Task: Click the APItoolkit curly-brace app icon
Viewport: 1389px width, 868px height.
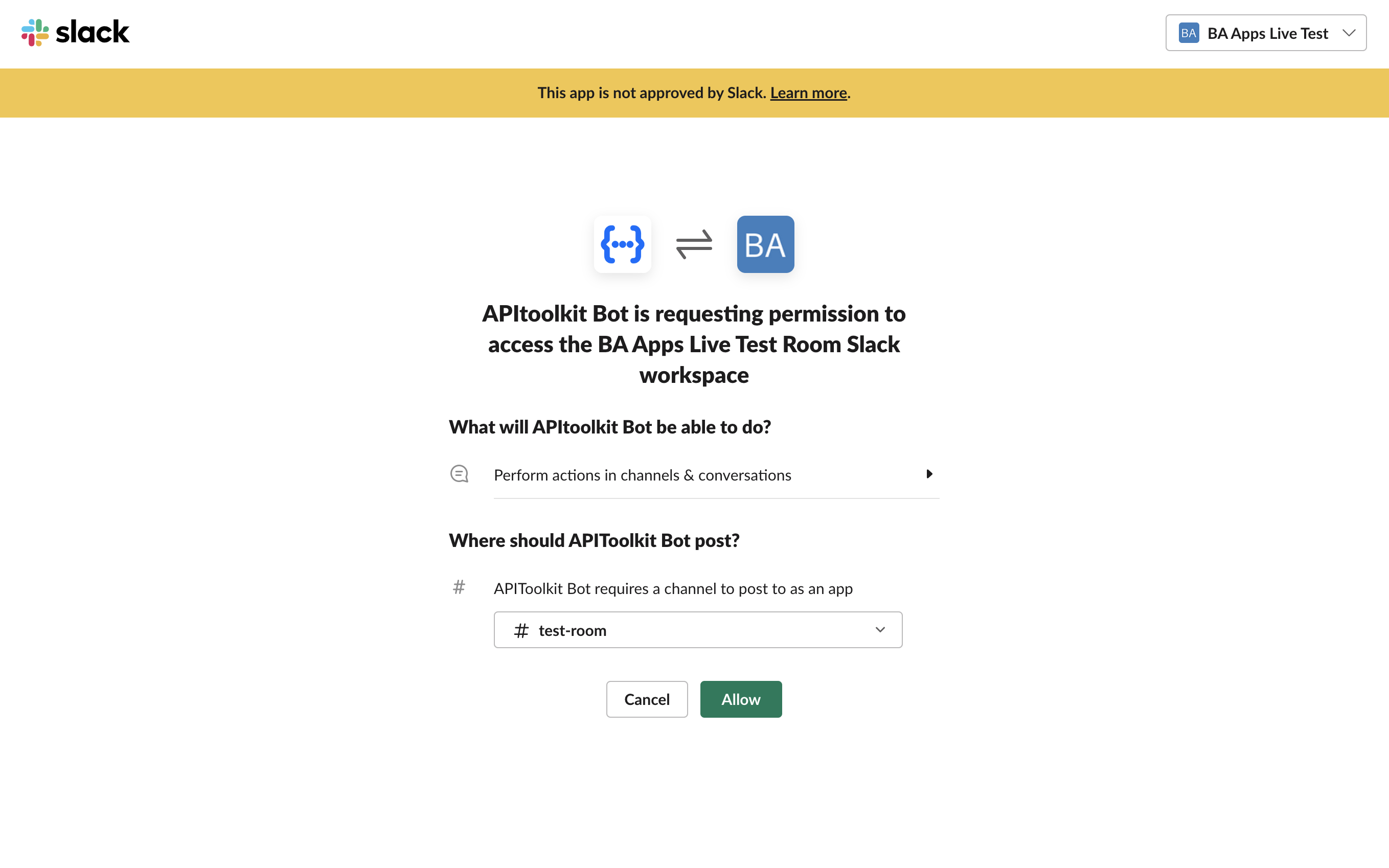Action: coord(622,244)
